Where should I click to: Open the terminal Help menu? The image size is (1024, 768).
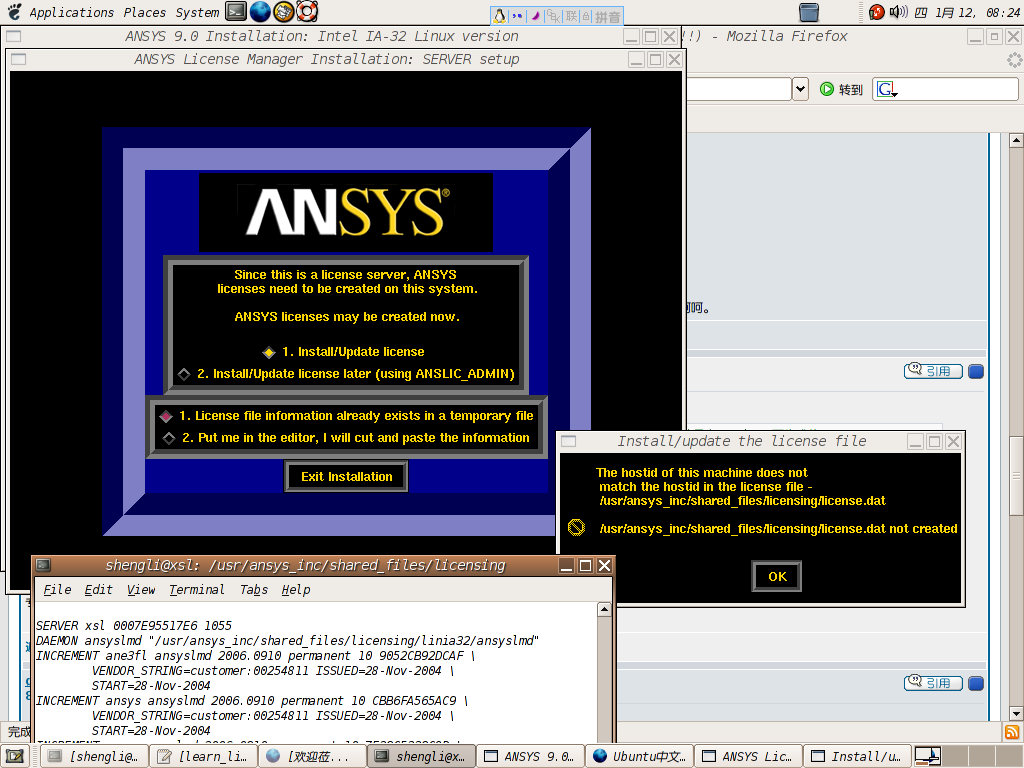[x=296, y=590]
